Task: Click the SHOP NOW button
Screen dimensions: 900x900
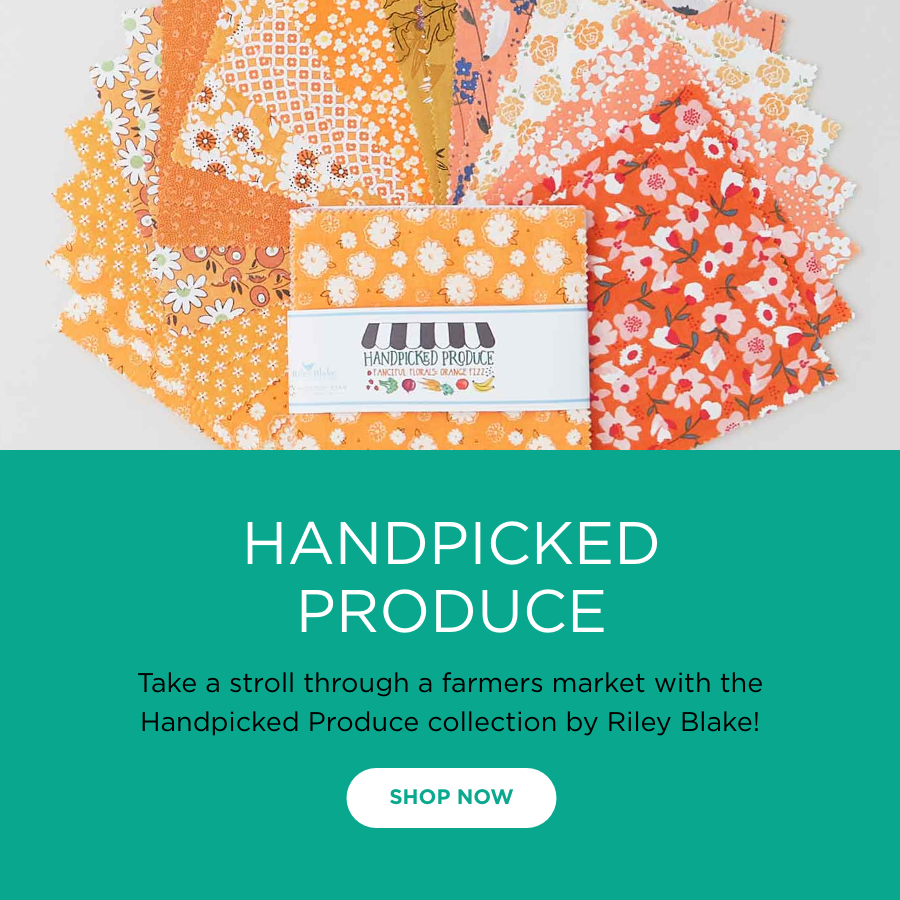Action: (451, 797)
